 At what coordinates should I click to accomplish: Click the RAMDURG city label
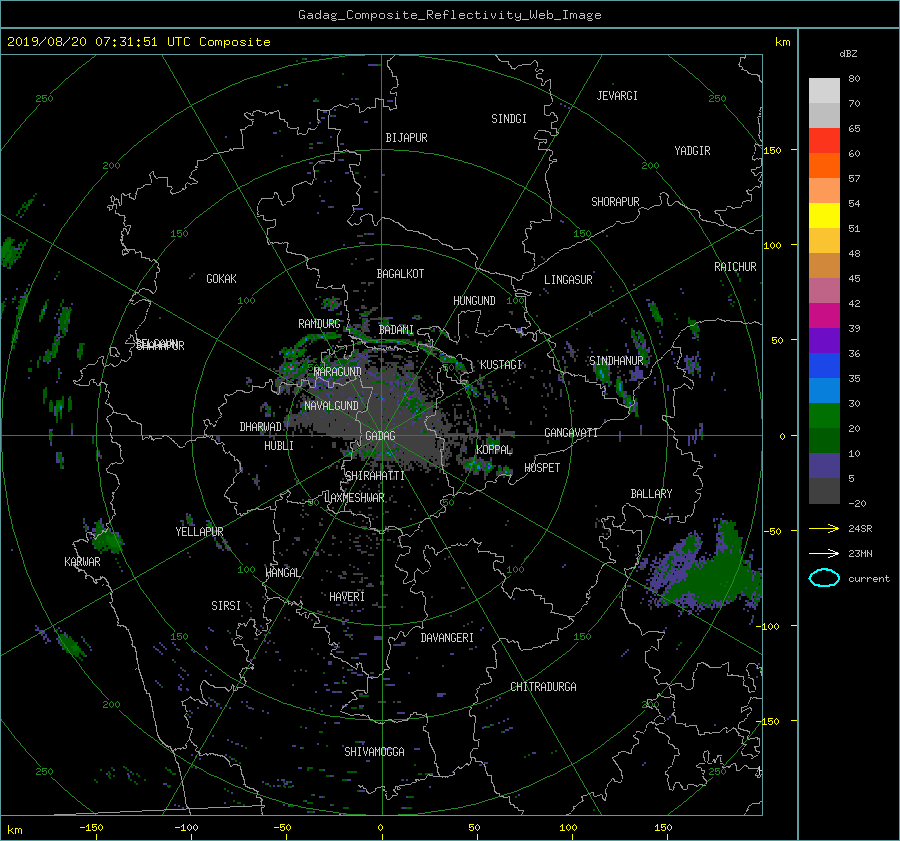(319, 324)
